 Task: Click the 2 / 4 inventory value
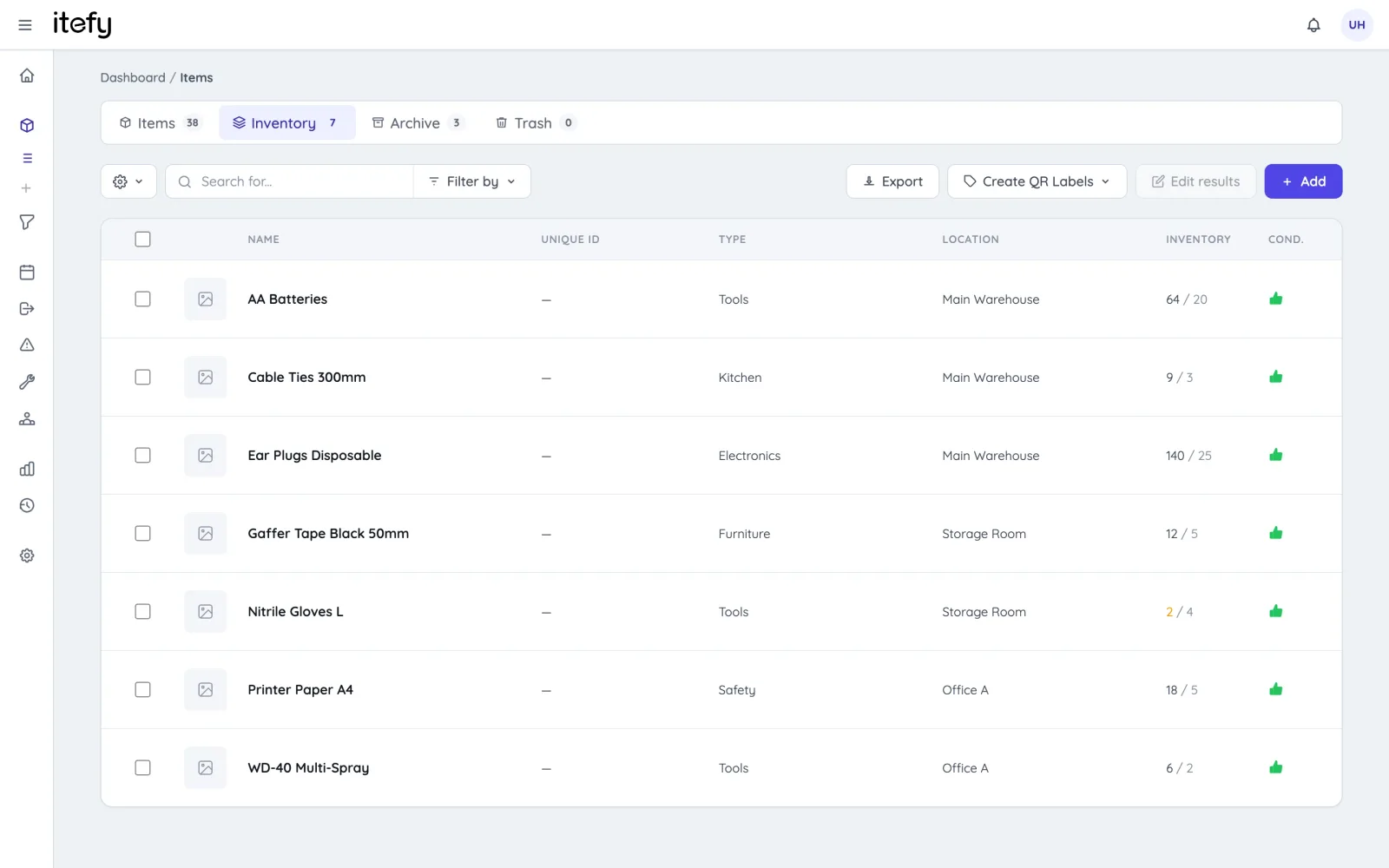point(1179,611)
